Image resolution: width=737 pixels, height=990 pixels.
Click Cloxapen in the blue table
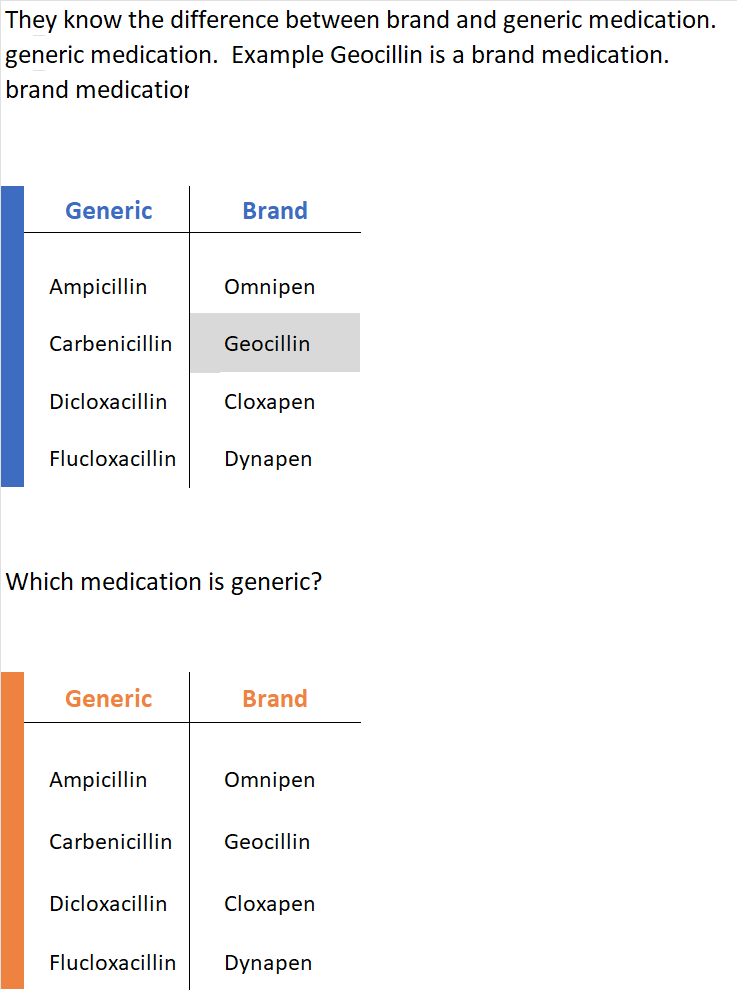270,402
